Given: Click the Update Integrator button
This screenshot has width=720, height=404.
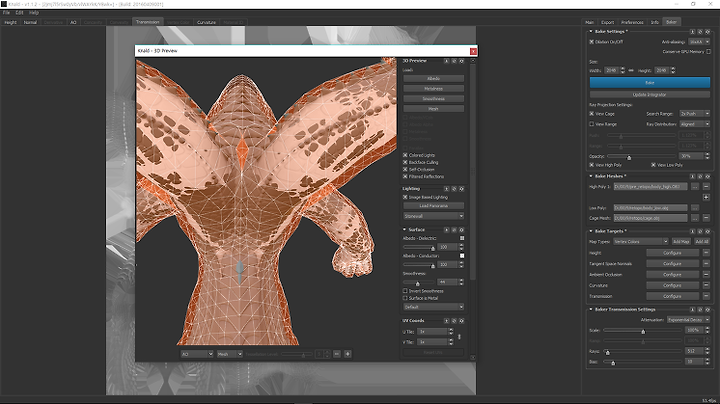Looking at the screenshot, I should point(650,95).
